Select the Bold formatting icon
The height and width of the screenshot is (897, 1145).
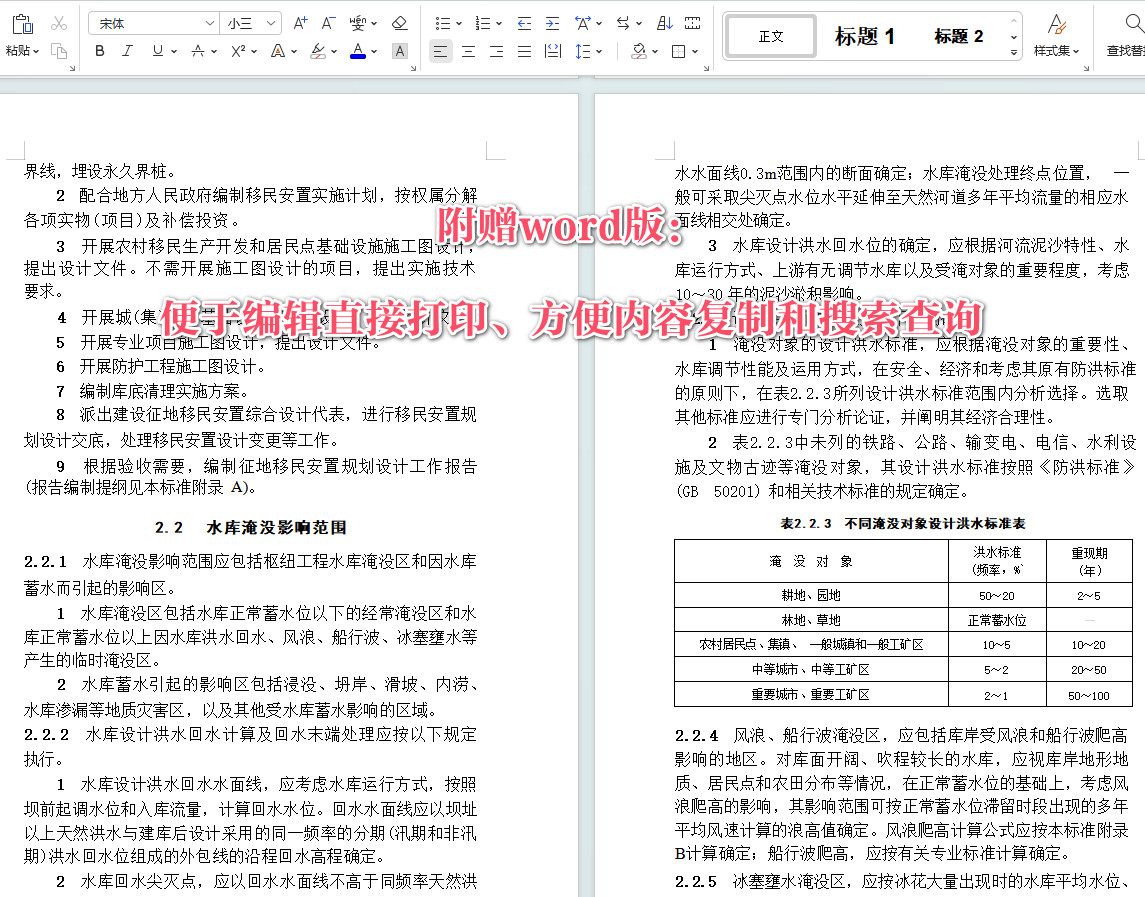point(100,50)
